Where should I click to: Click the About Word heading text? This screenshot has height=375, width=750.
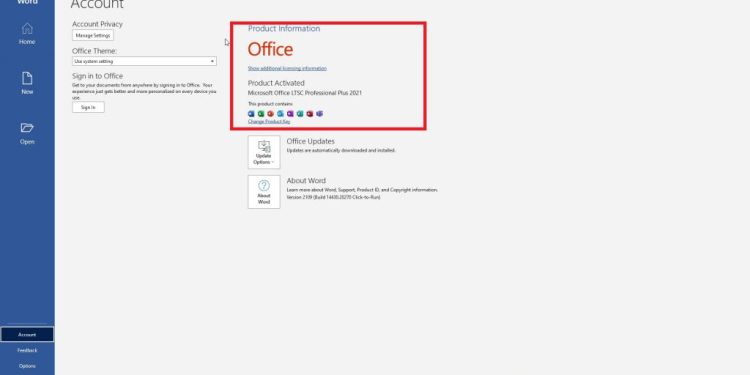coord(306,180)
